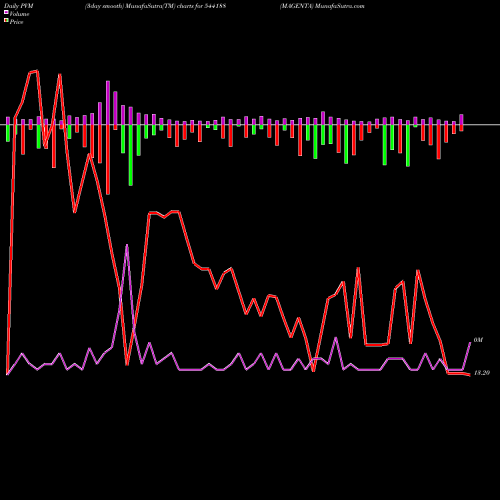500x500 pixels.
Task: Click the 'Price' legend label
Action: [16, 22]
